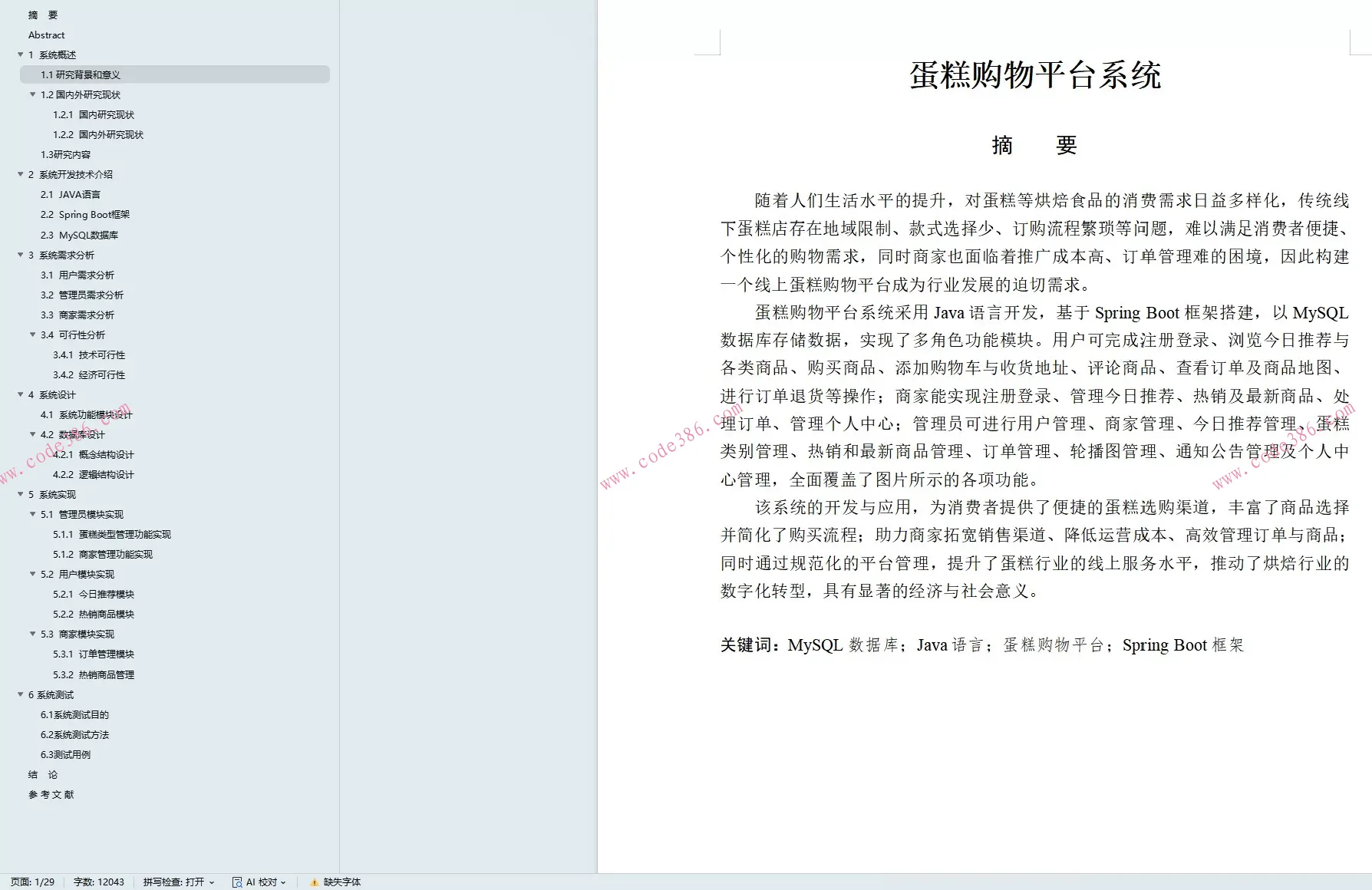Click the 缺失字体 warning icon

312,882
